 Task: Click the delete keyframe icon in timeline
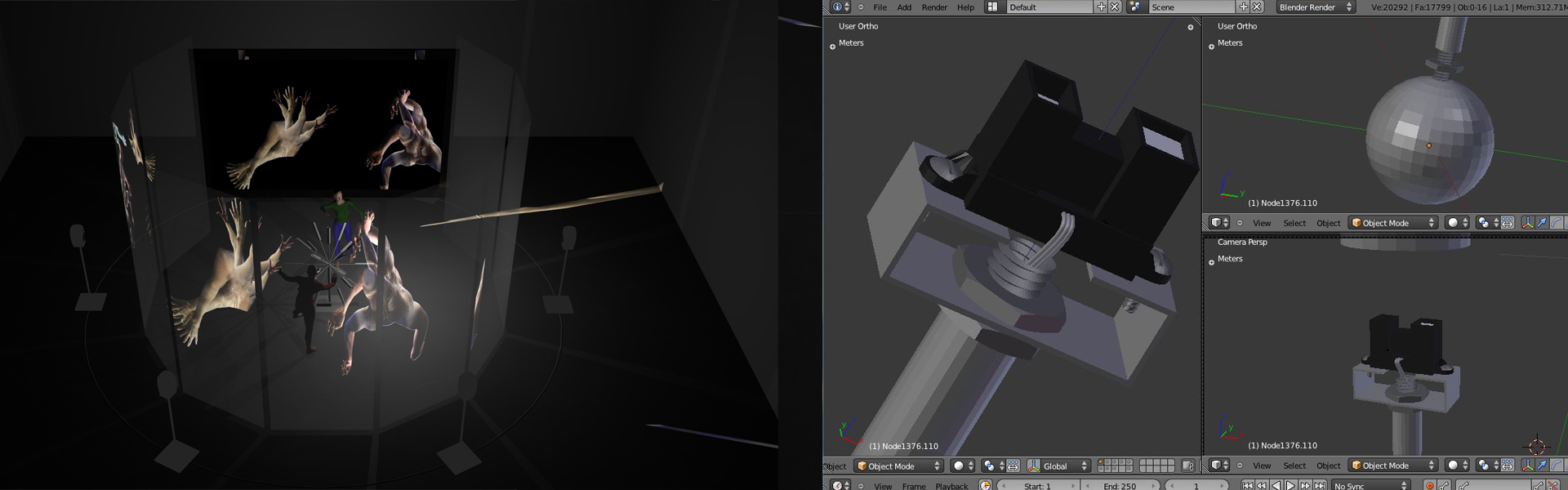(x=1552, y=486)
